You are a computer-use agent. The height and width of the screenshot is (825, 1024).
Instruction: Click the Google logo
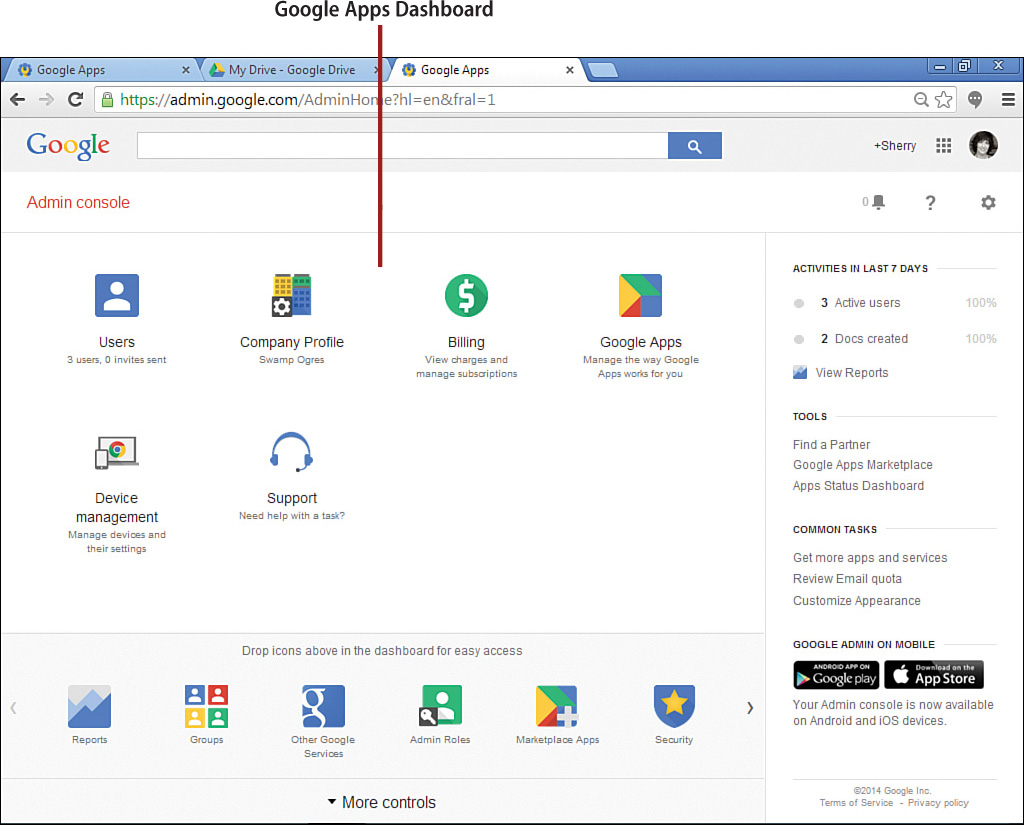pos(68,146)
